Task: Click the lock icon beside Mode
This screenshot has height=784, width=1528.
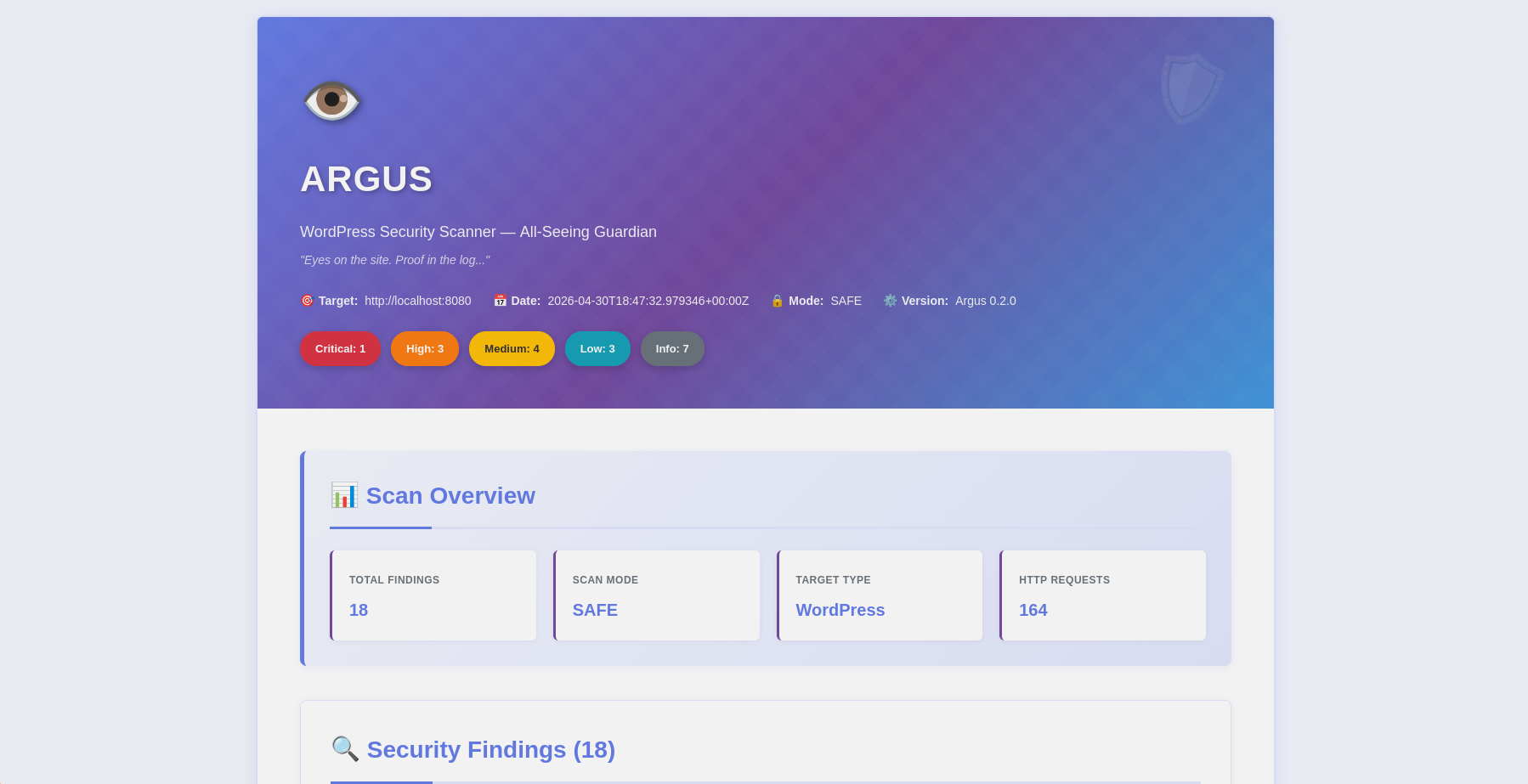Action: tap(777, 301)
